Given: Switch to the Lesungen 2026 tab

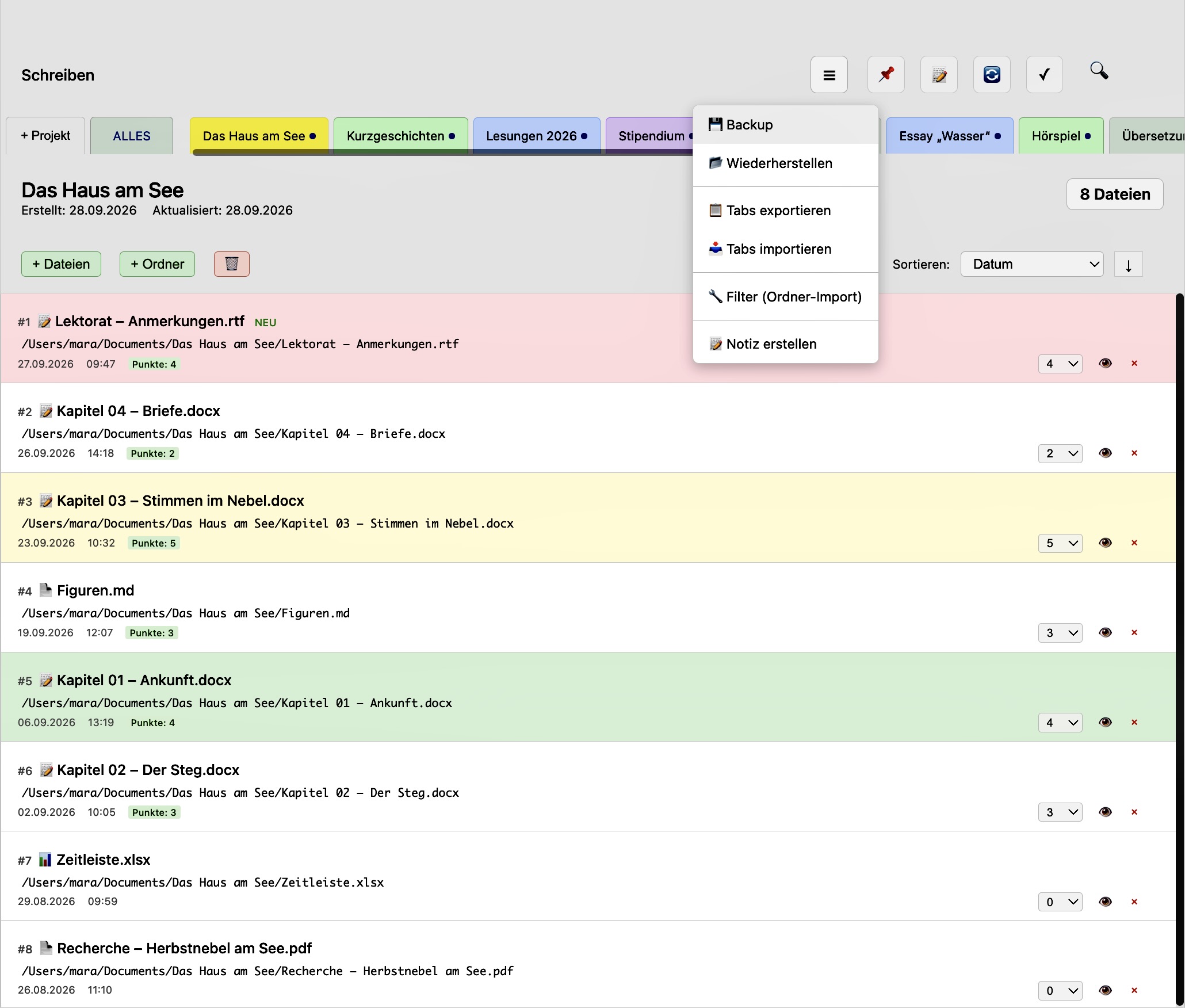Looking at the screenshot, I should 537,136.
